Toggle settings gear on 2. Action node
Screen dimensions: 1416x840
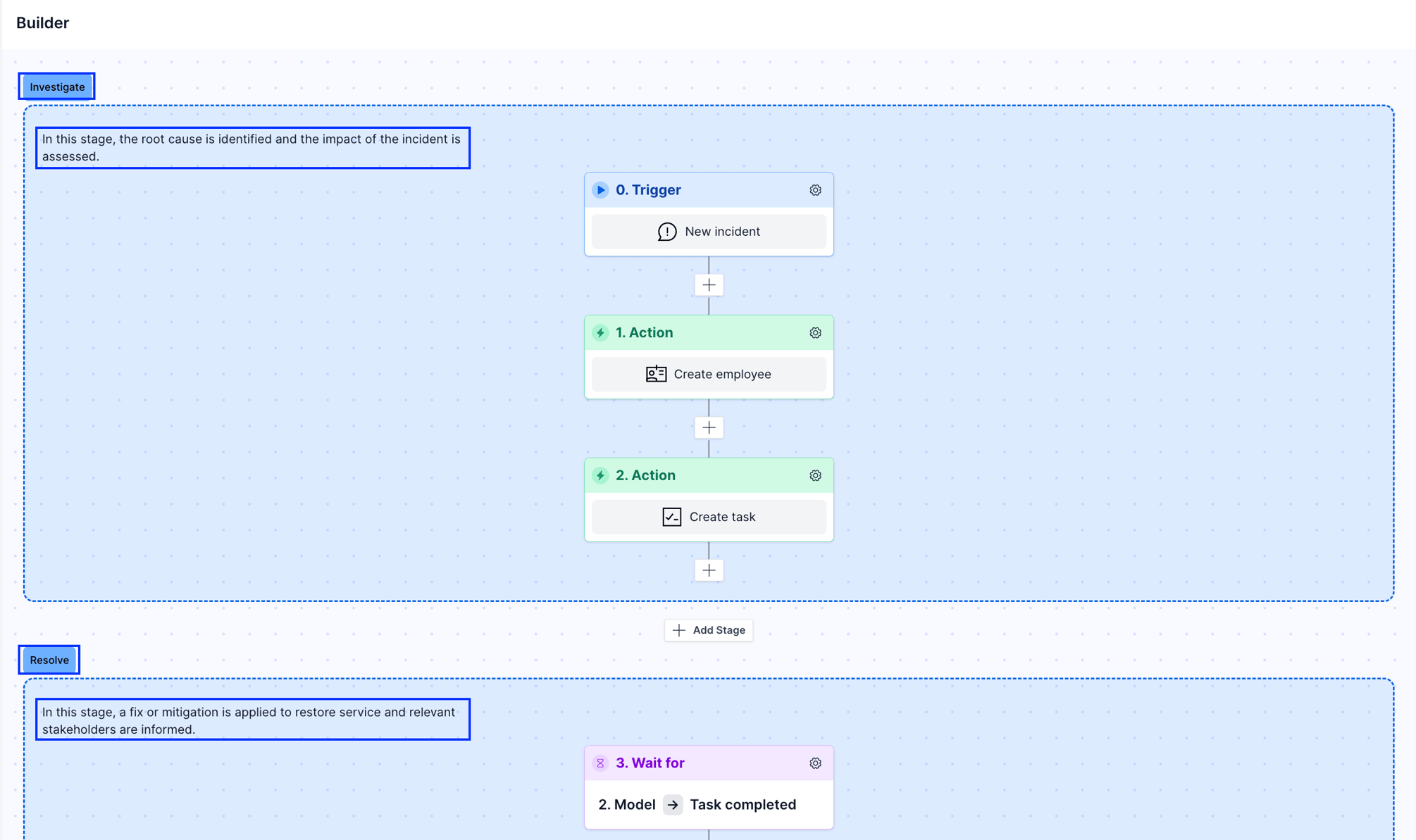(x=815, y=475)
